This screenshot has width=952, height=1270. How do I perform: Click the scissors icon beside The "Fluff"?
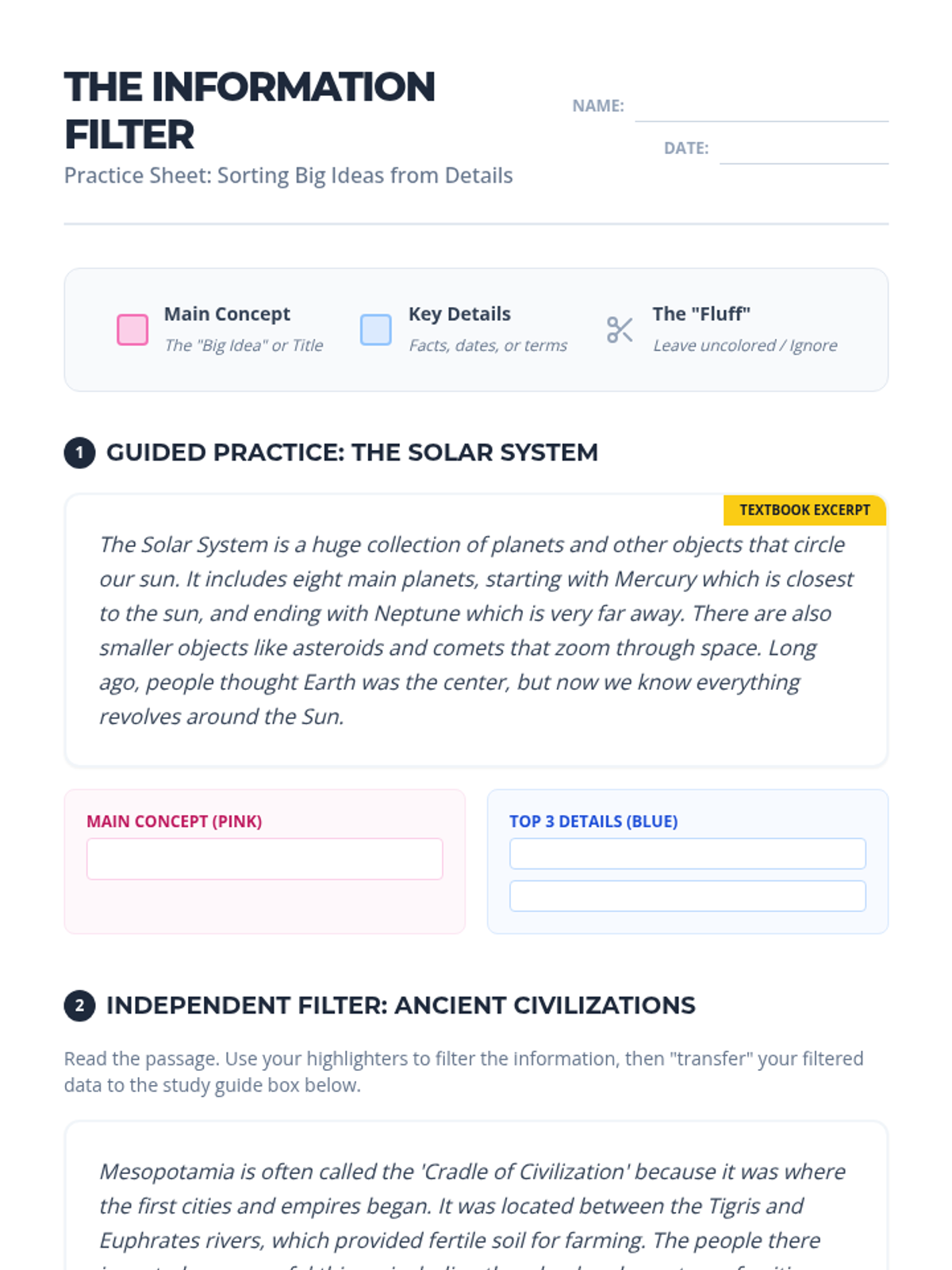tap(620, 329)
